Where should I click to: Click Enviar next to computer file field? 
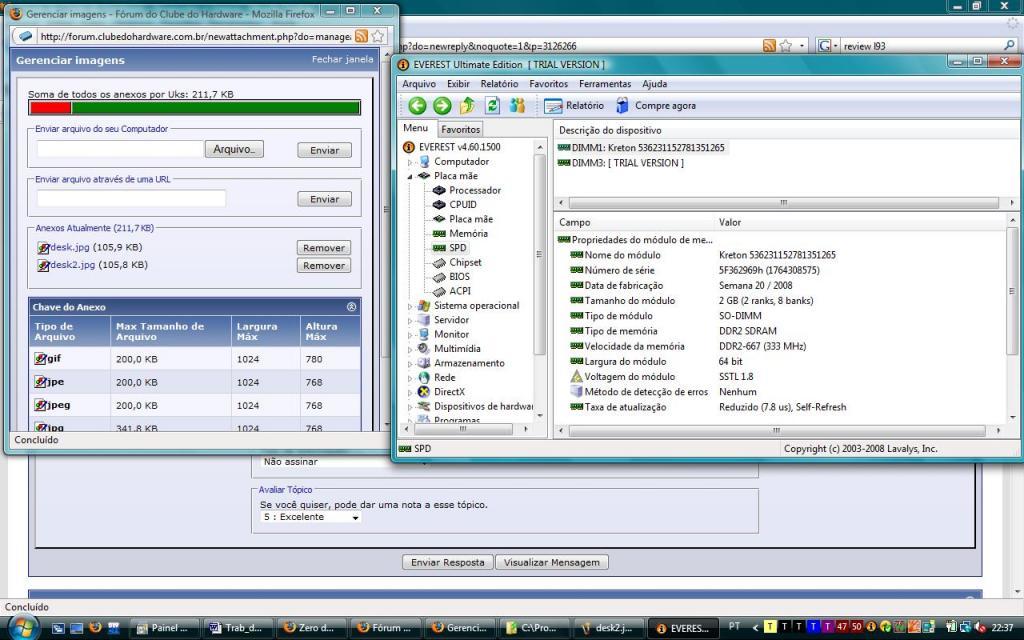[x=325, y=150]
